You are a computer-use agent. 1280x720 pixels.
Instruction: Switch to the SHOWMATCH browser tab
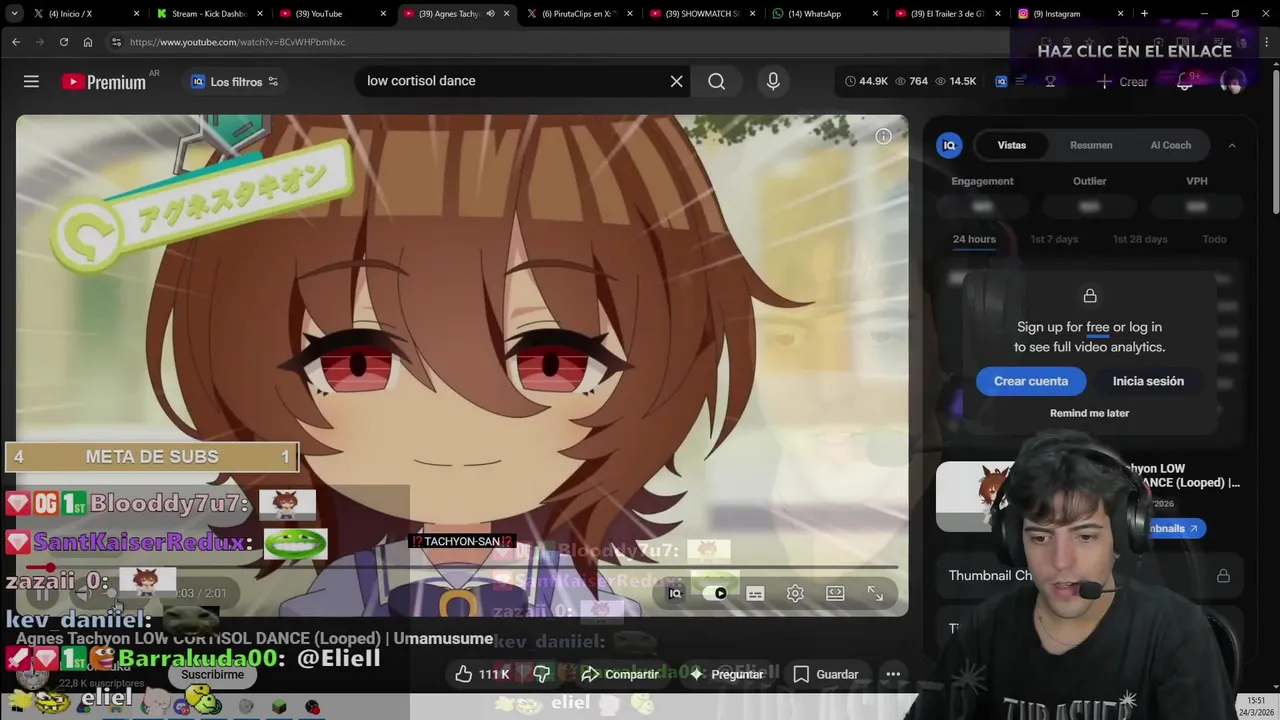[702, 14]
